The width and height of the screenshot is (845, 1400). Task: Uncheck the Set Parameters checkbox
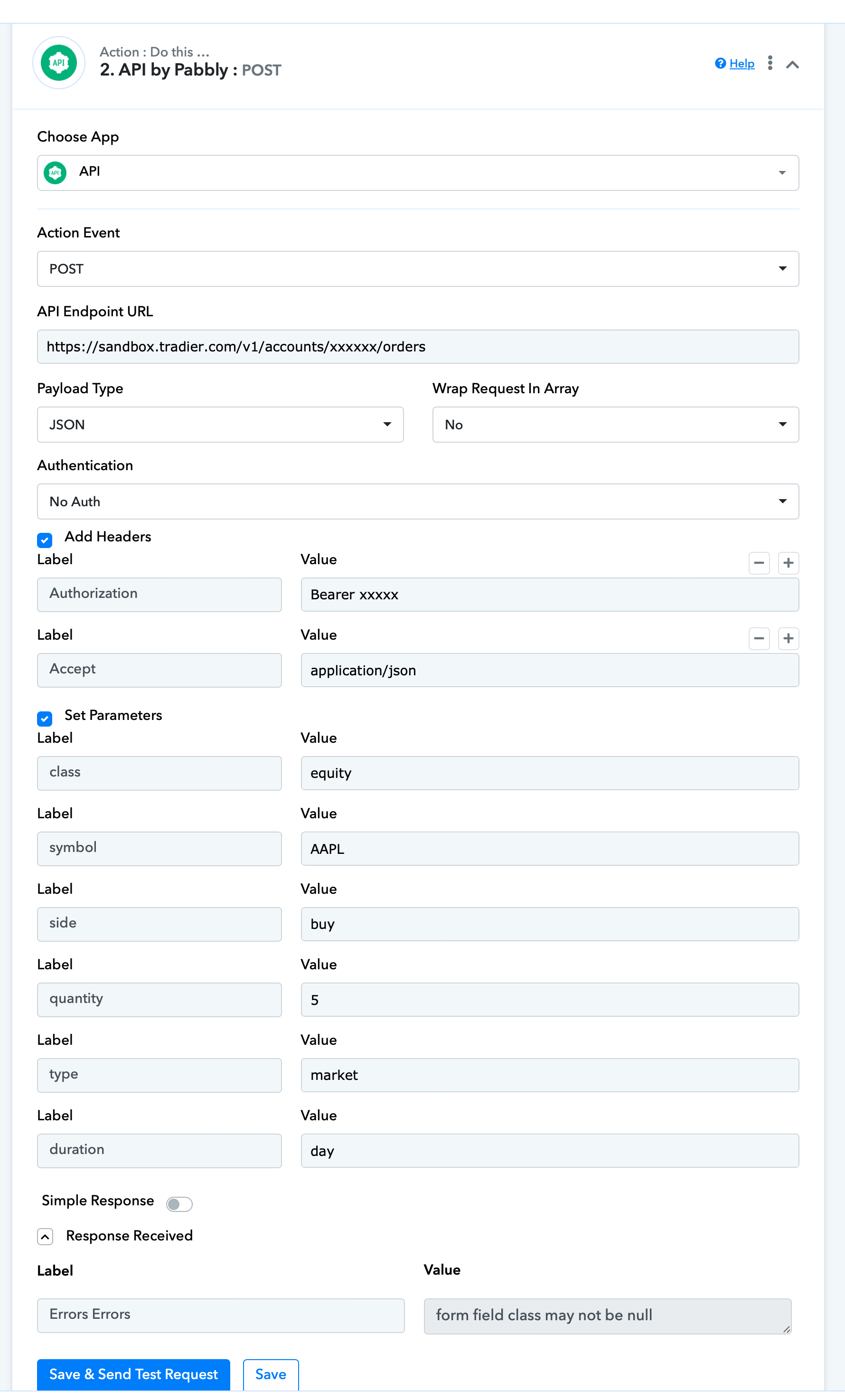[x=45, y=718]
